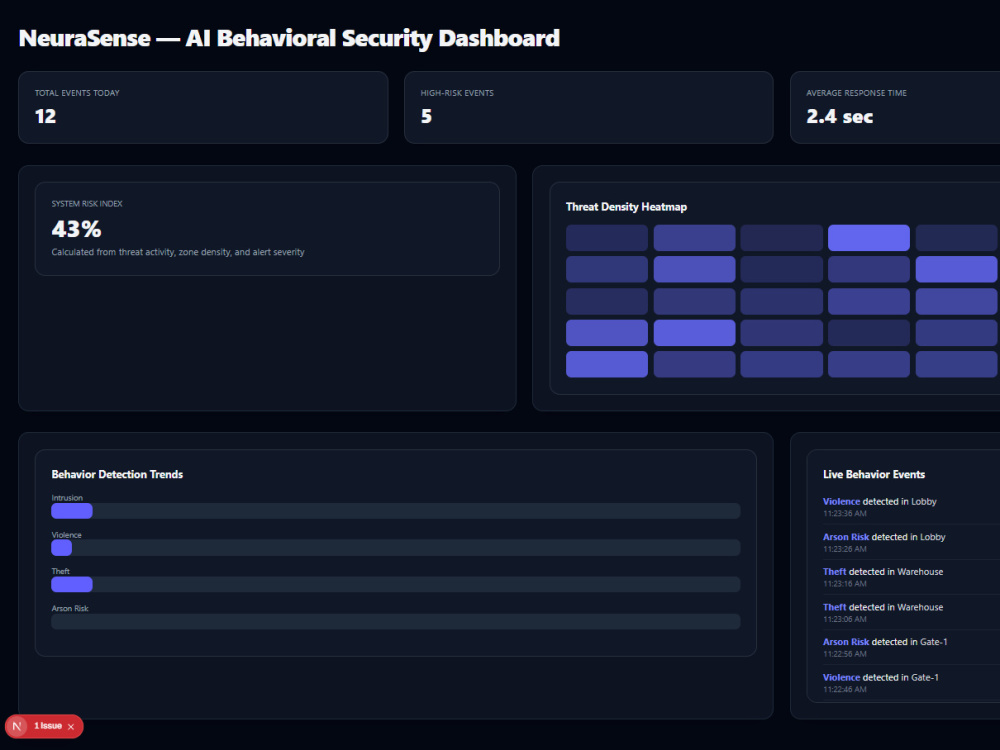
Task: Click the Intrusion trend progress bar
Action: tap(395, 511)
